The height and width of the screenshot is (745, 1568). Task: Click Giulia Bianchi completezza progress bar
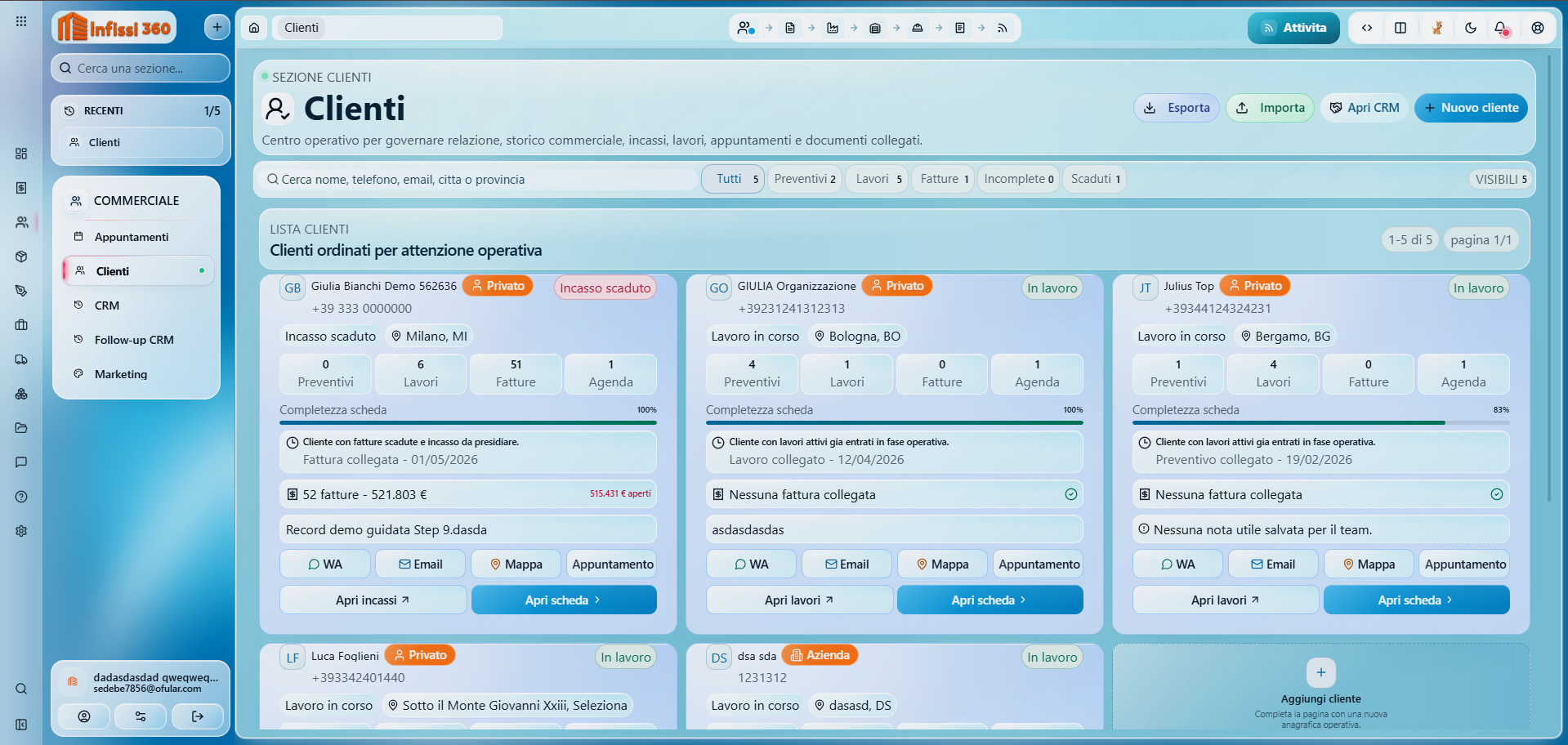468,422
